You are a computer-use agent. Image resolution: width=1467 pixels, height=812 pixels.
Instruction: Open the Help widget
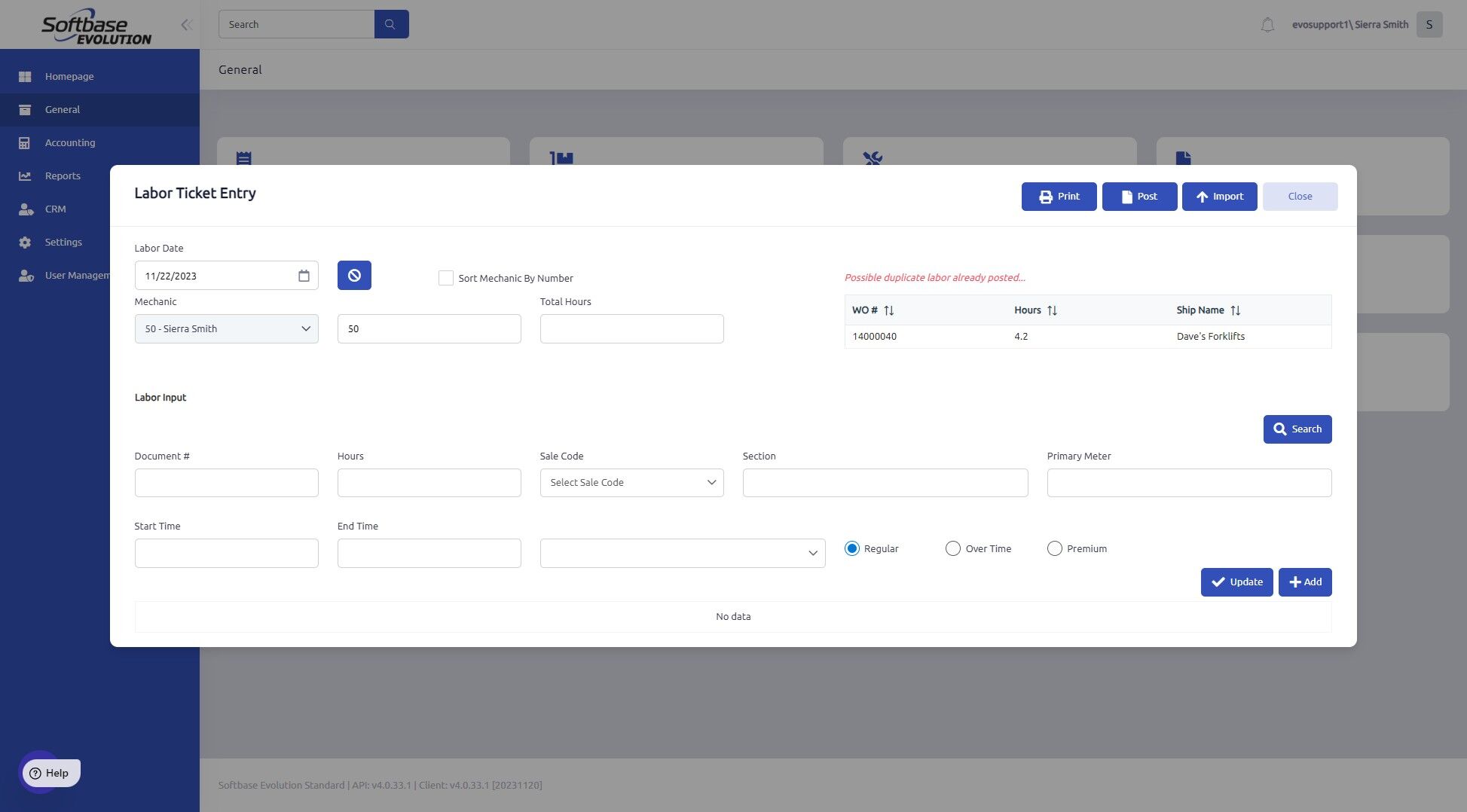click(x=50, y=773)
